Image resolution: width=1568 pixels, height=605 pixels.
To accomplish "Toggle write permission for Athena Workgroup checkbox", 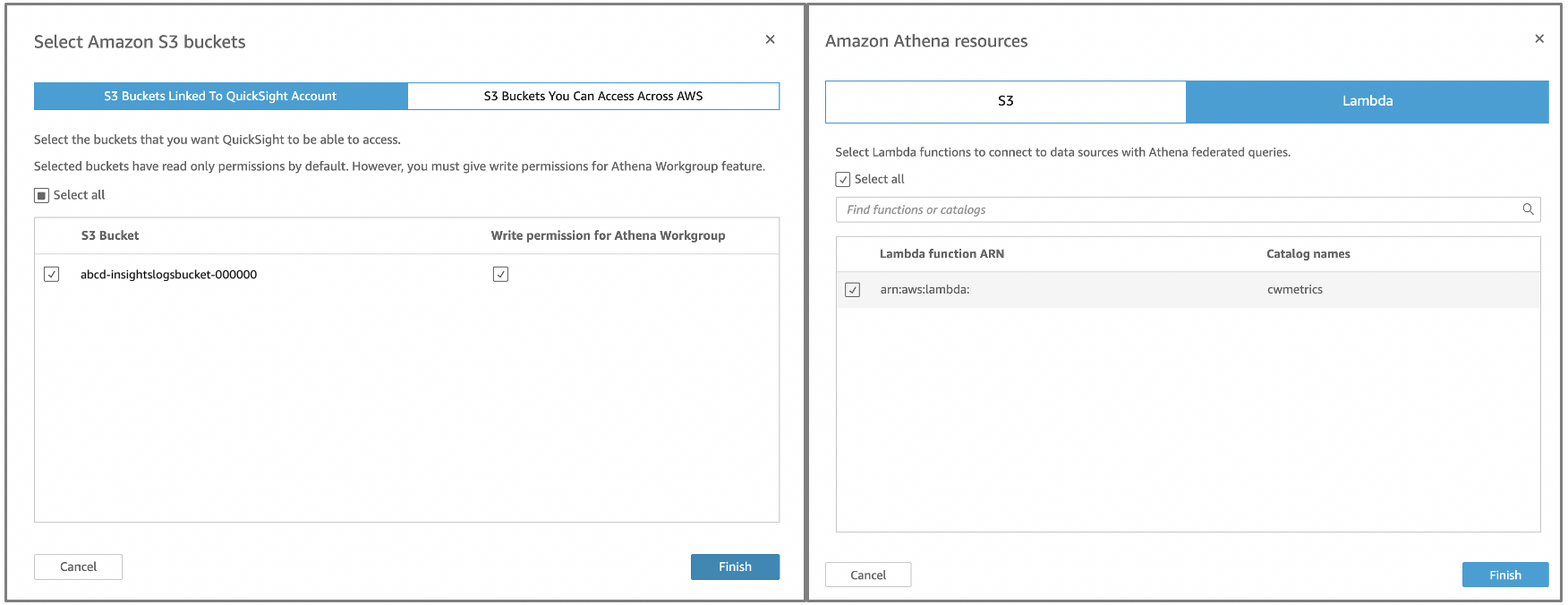I will click(x=500, y=274).
